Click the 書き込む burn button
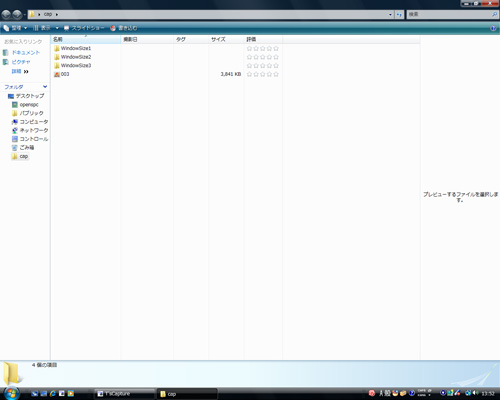This screenshot has width=500, height=400. pos(124,28)
